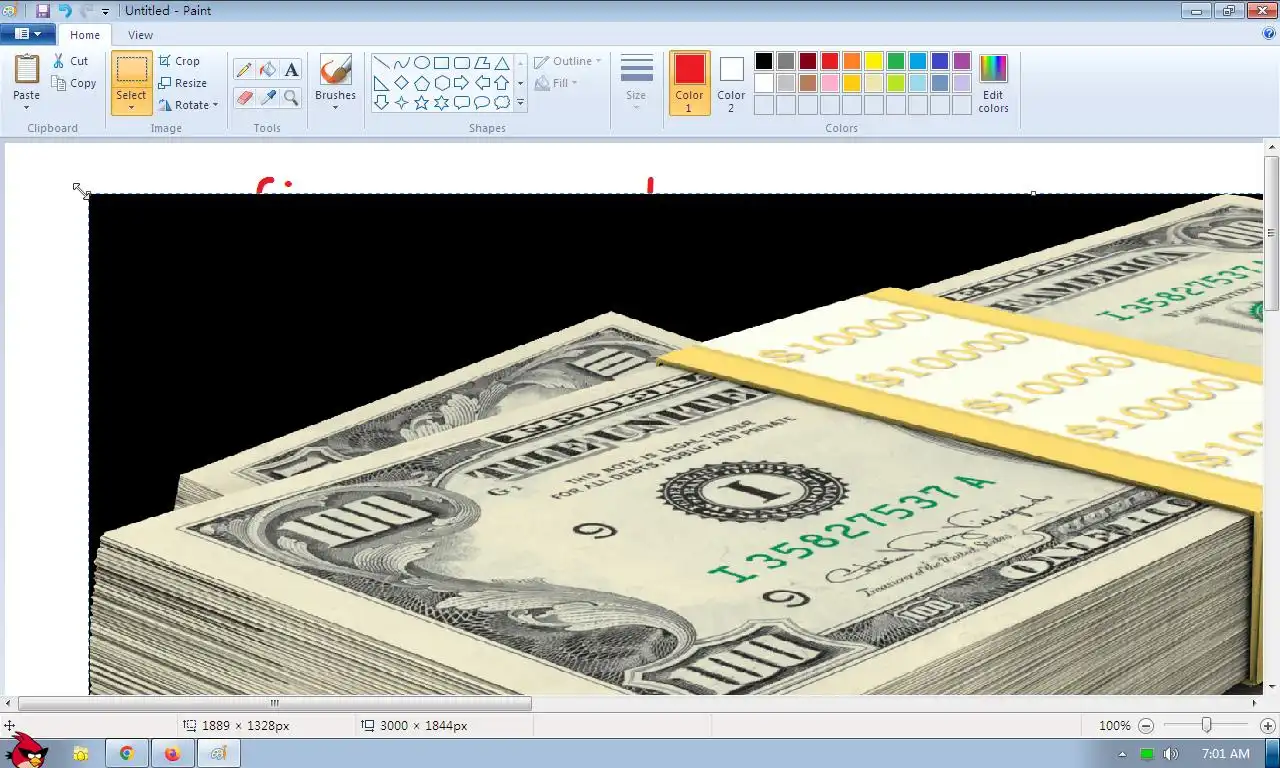Switch to the Home ribbon tab
Screen dimensions: 1280x768
(x=85, y=35)
